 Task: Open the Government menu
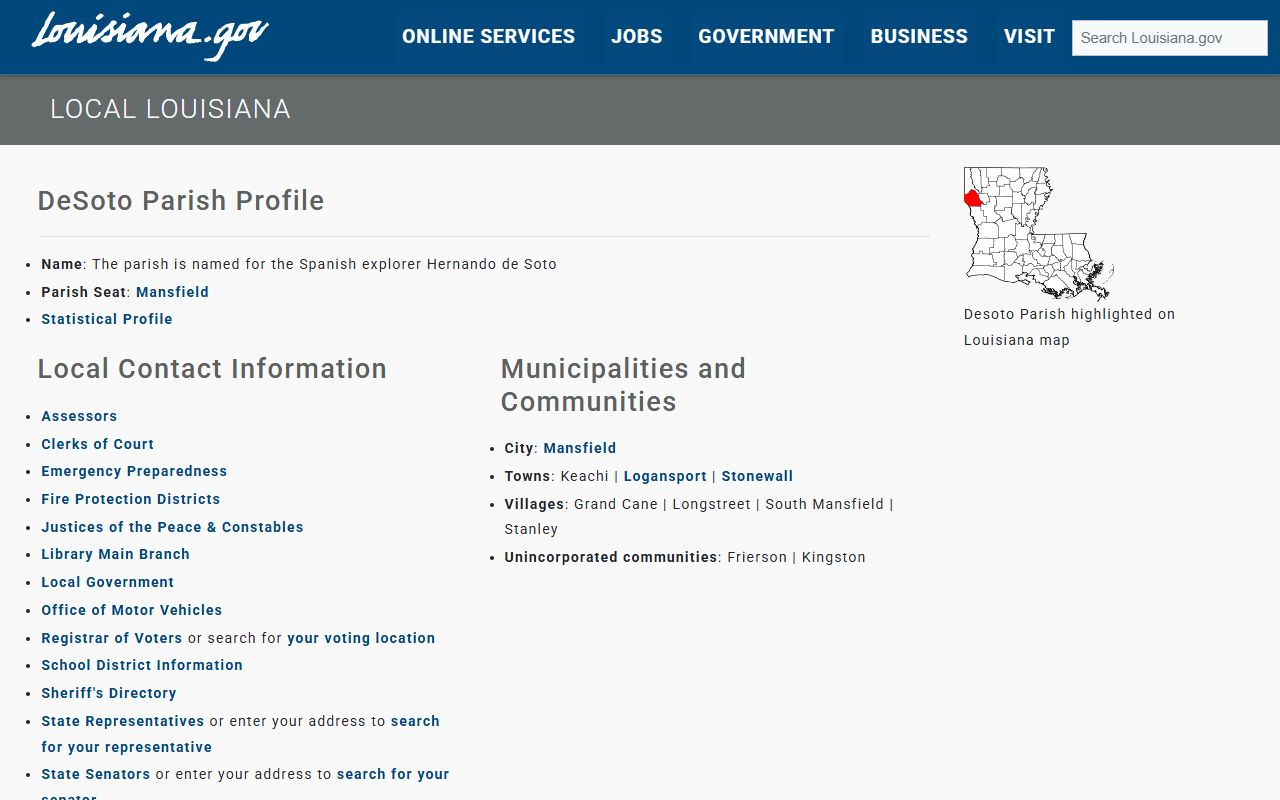click(766, 36)
